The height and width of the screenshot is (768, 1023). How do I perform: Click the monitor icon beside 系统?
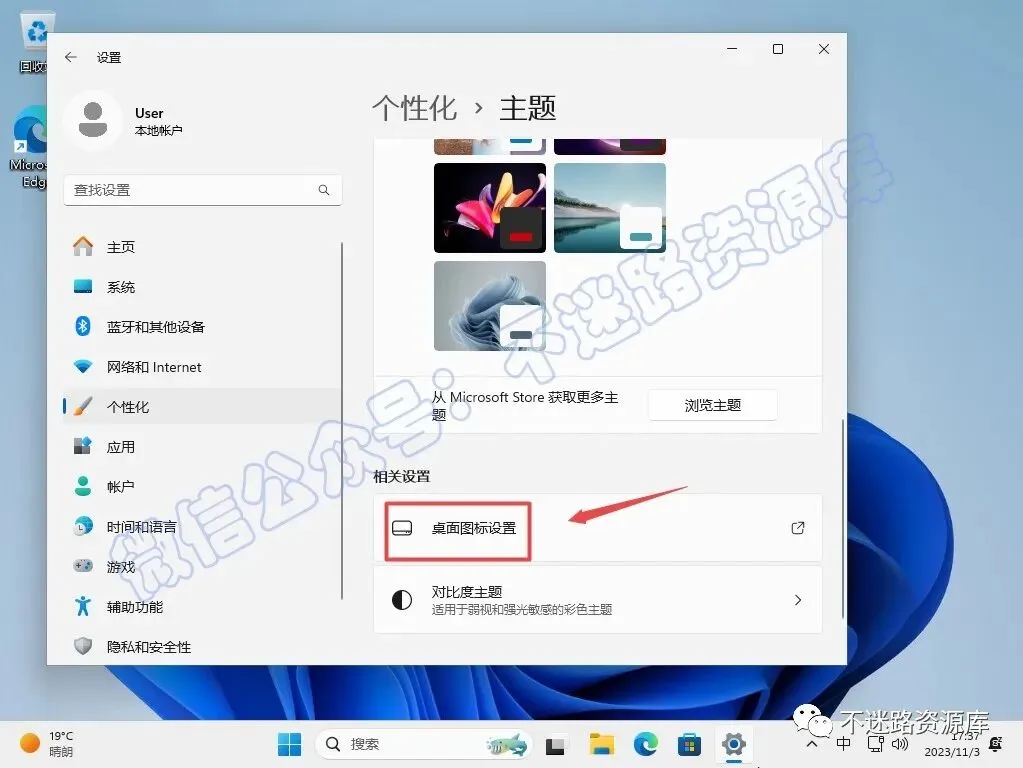(83, 286)
